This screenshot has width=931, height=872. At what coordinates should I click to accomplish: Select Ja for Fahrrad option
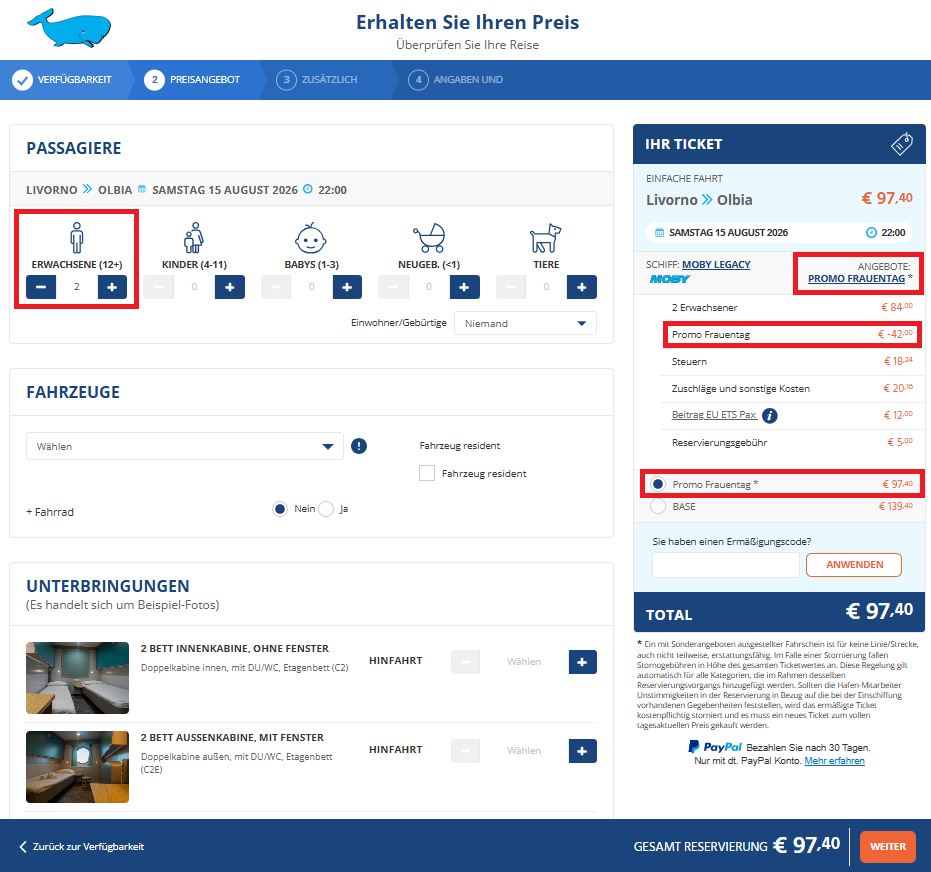[326, 509]
